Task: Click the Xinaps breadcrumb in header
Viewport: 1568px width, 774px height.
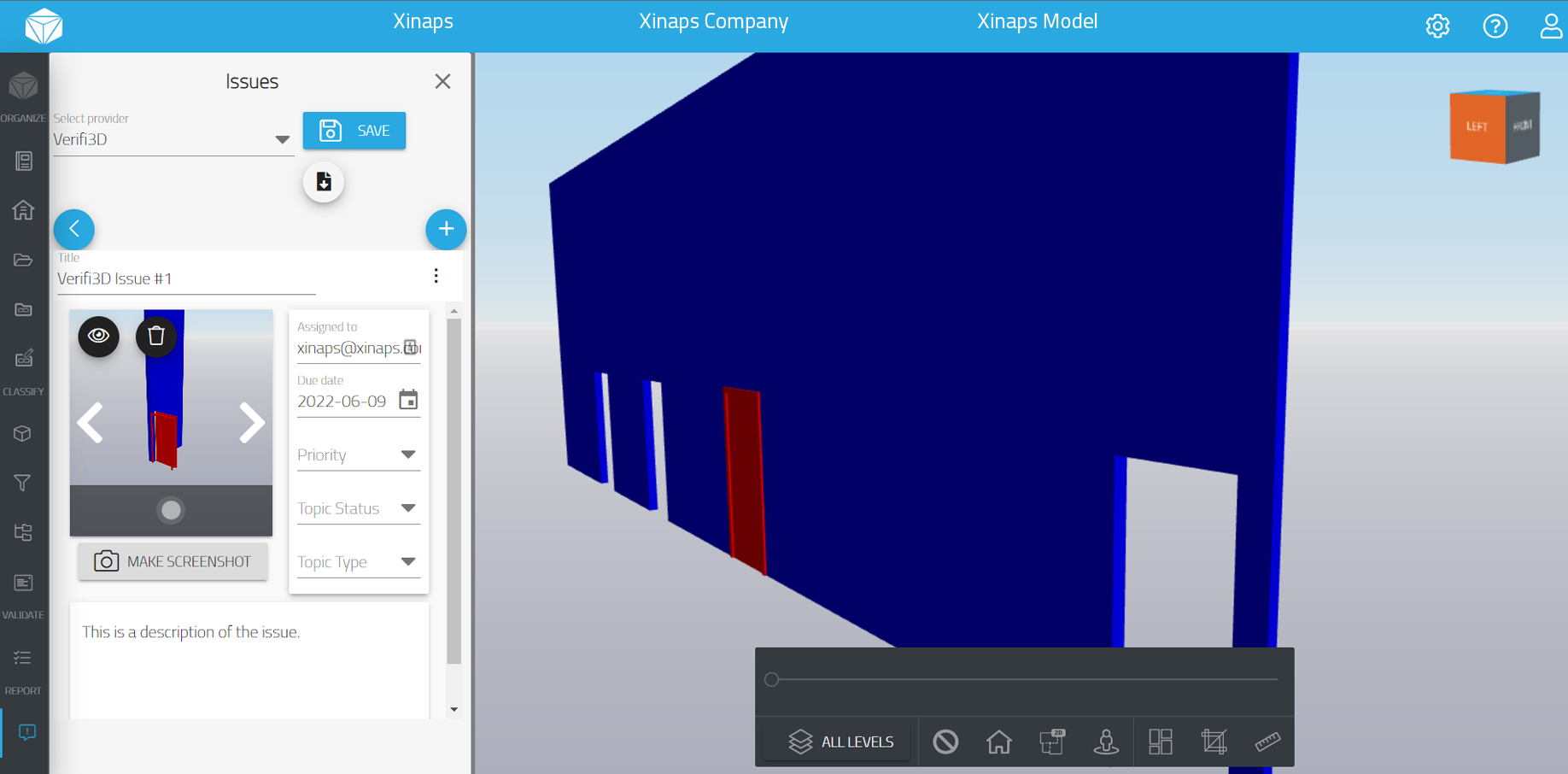Action: pos(423,21)
